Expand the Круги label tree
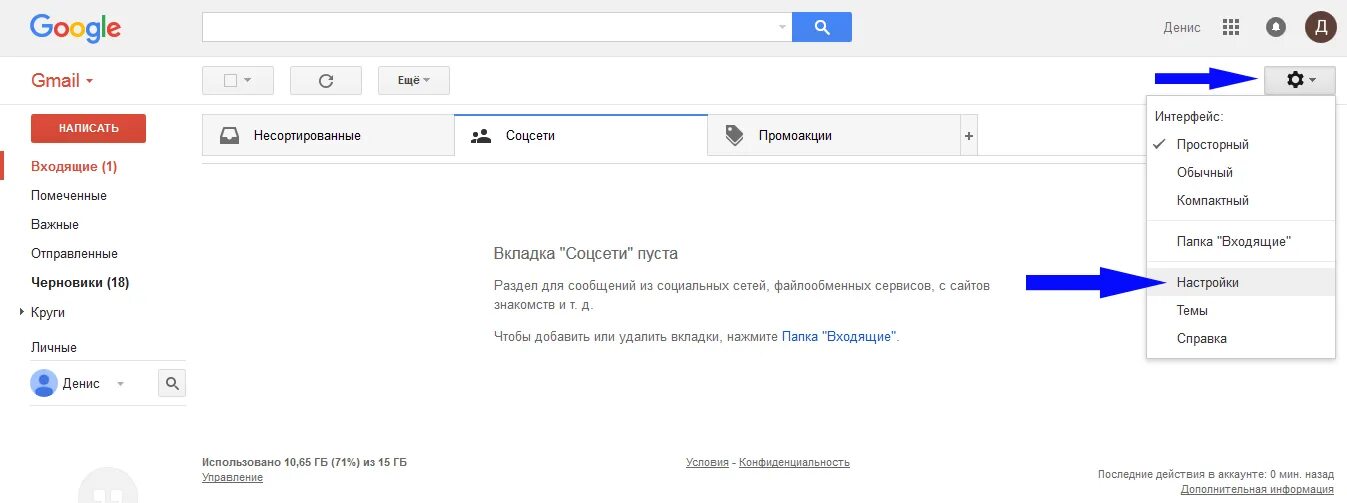The image size is (1347, 503). click(22, 312)
